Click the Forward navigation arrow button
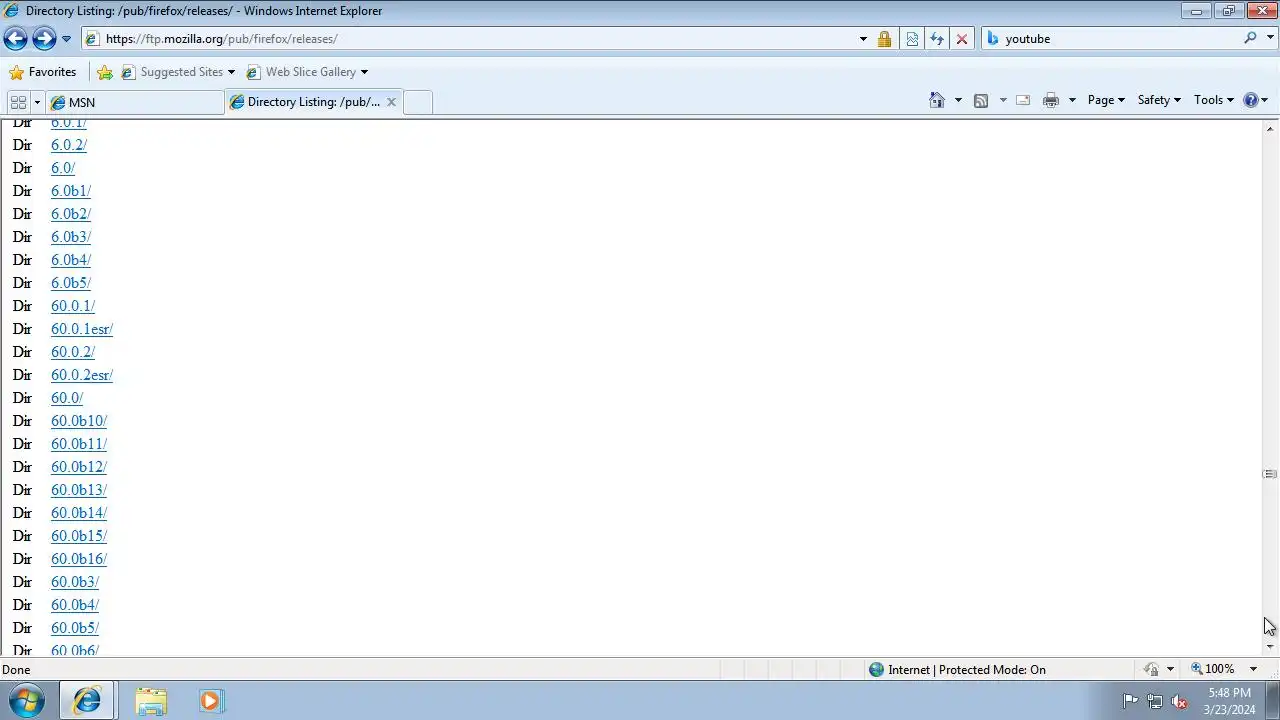 coord(44,39)
